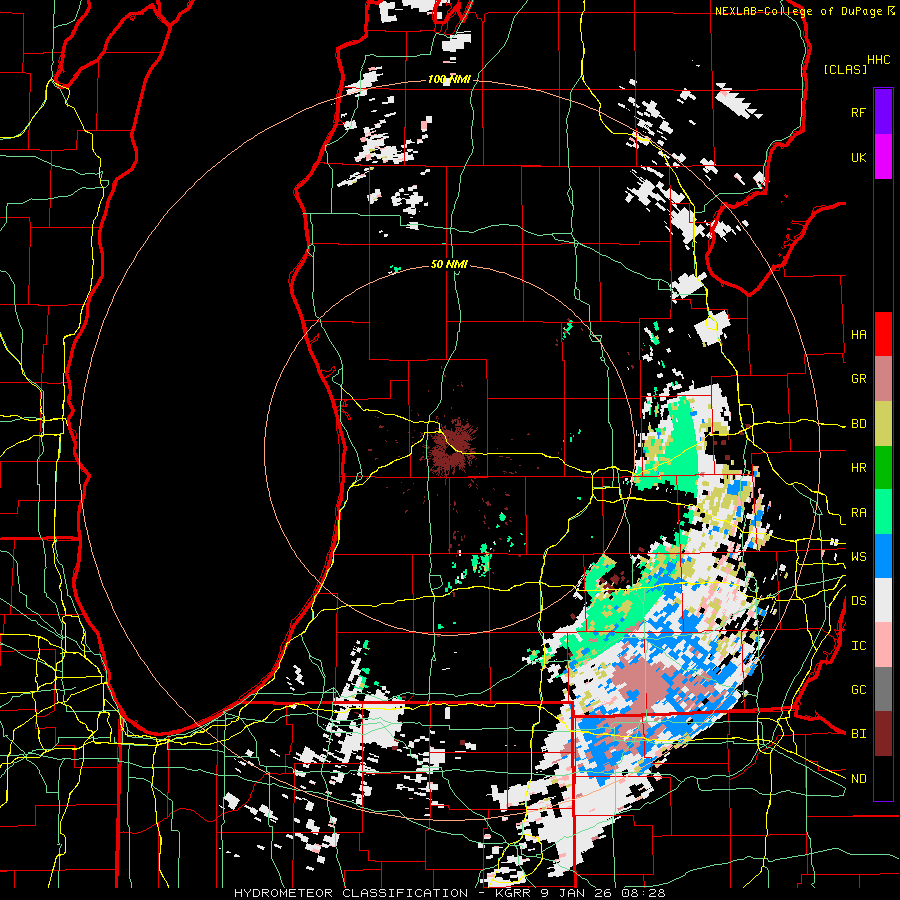Select the GR legend color block
900x900 pixels.
point(883,378)
